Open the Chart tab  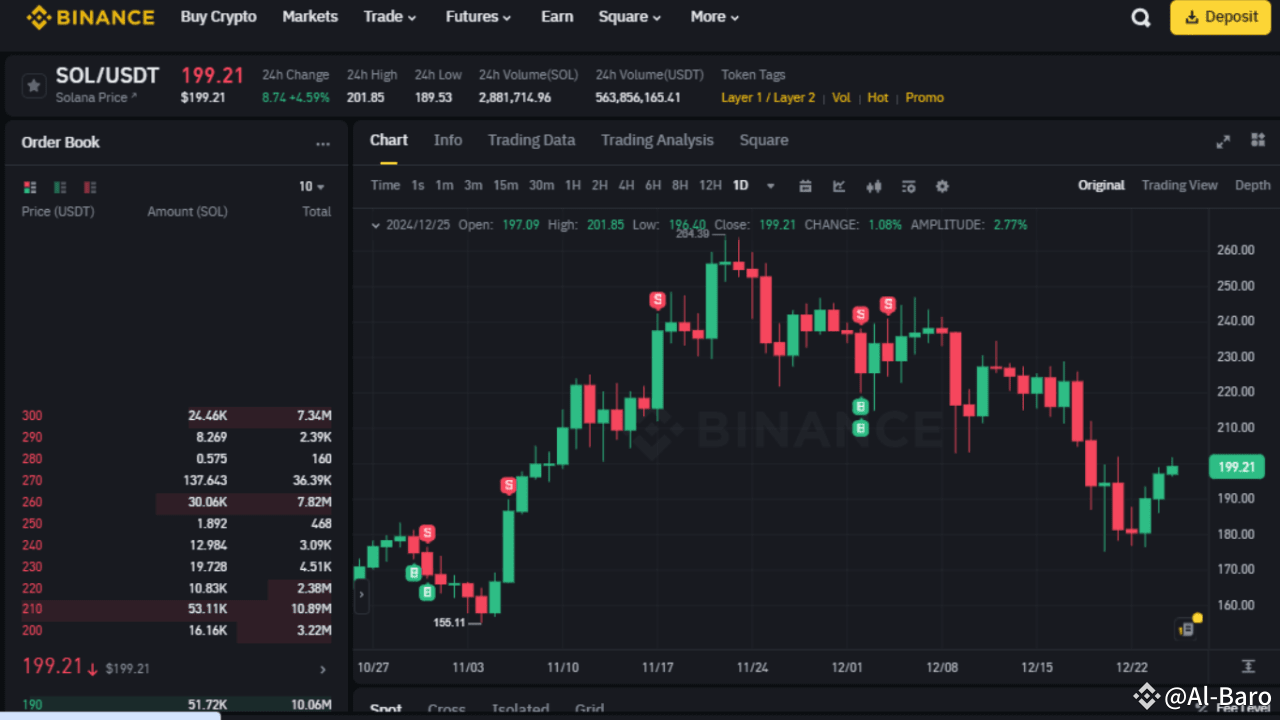388,140
